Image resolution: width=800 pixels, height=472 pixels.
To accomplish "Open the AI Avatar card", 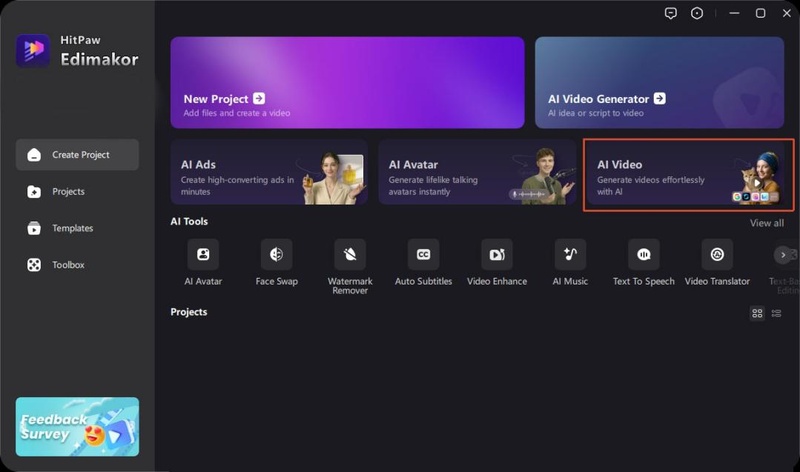I will (477, 173).
